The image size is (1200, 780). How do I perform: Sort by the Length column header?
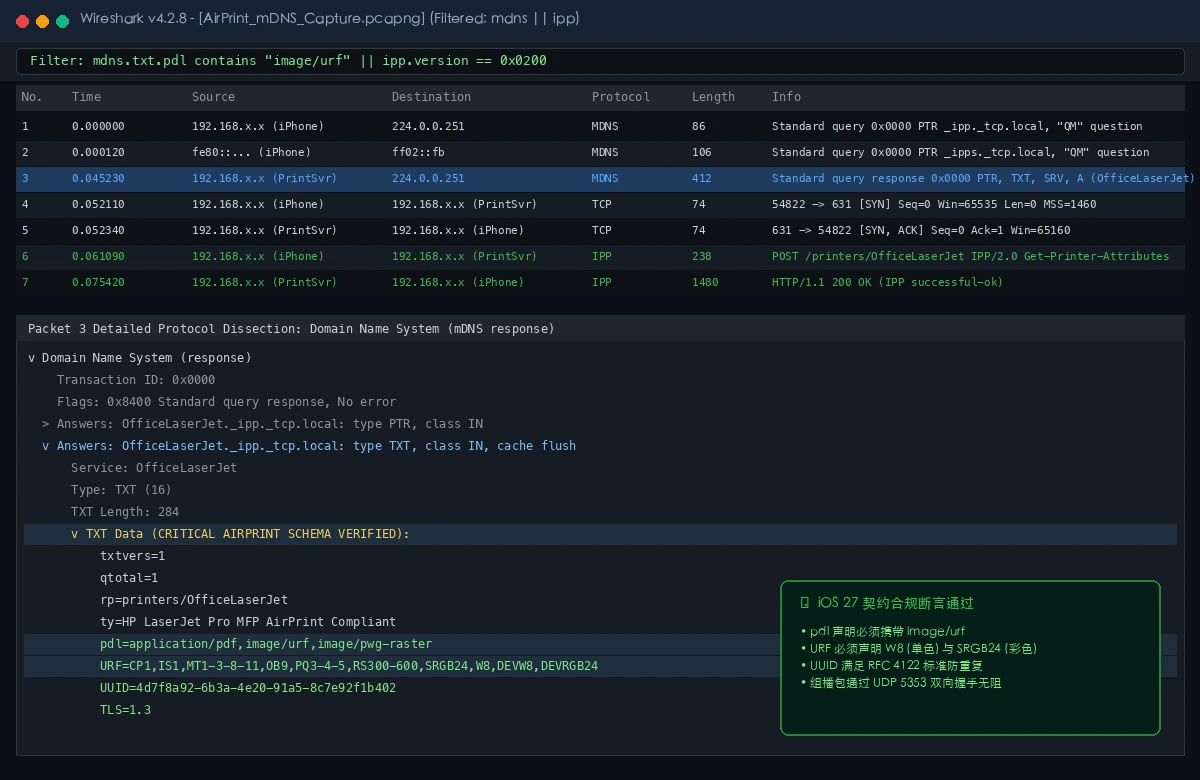pos(713,97)
